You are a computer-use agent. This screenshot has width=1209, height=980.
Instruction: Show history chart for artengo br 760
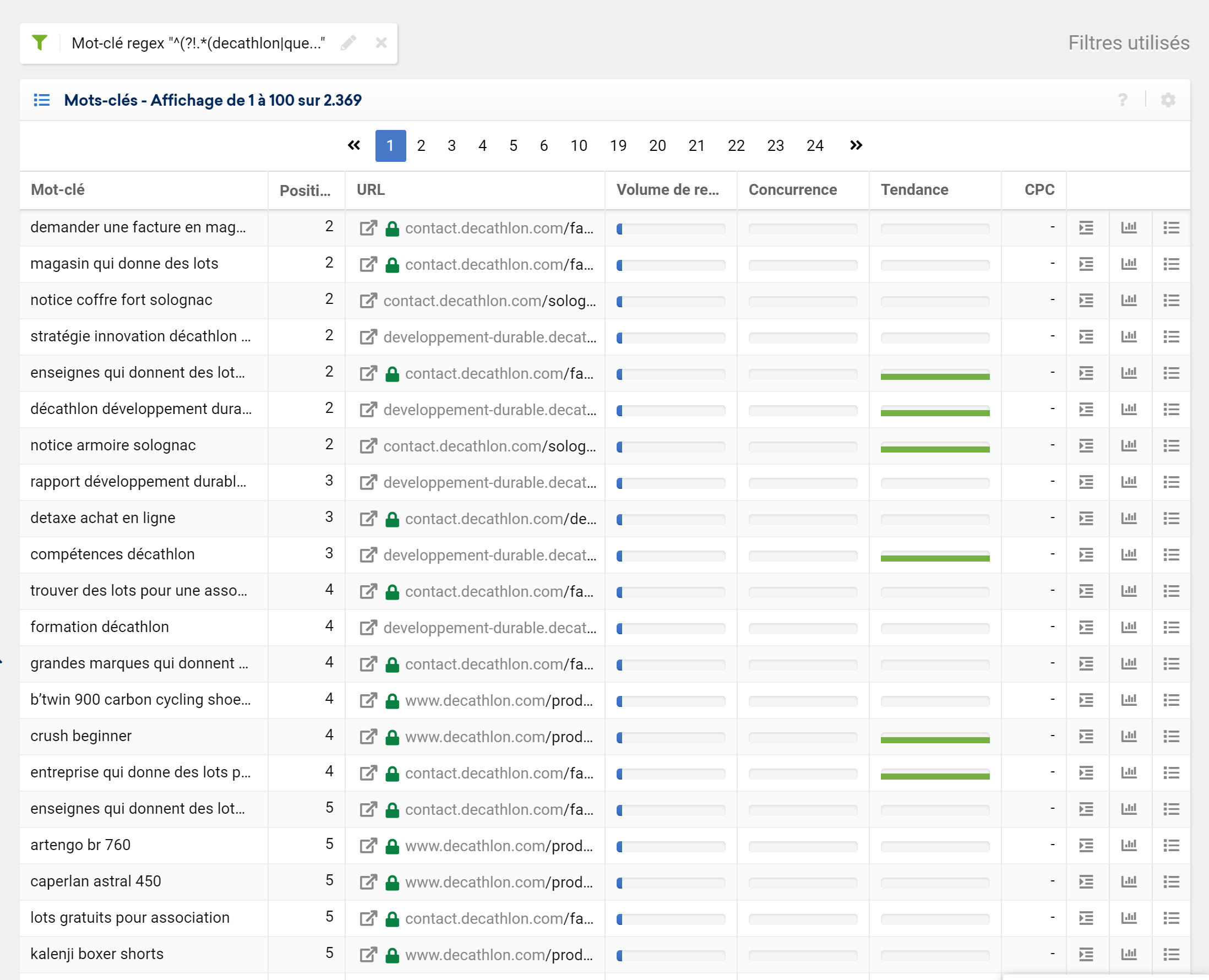pyautogui.click(x=1128, y=845)
